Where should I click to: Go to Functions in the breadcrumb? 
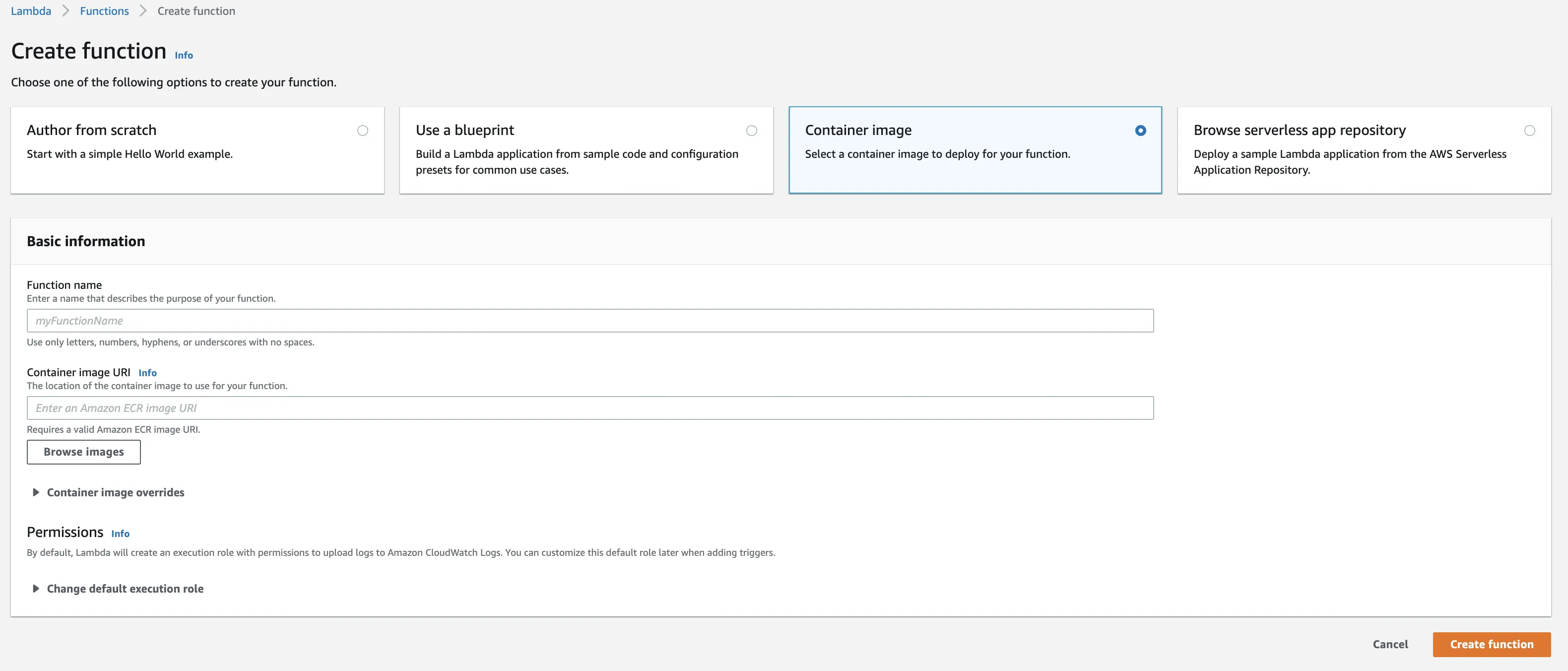pyautogui.click(x=104, y=11)
